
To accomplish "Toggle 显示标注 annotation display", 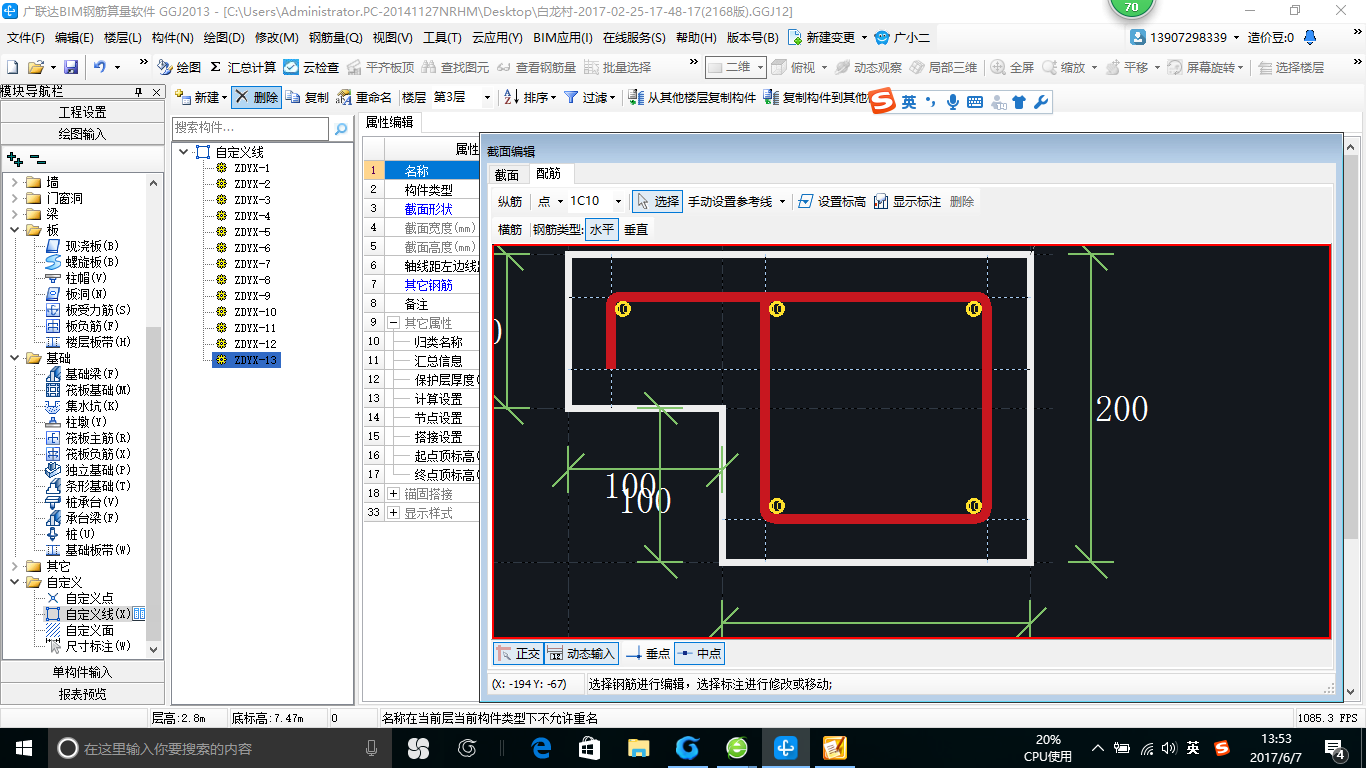I will tap(907, 201).
